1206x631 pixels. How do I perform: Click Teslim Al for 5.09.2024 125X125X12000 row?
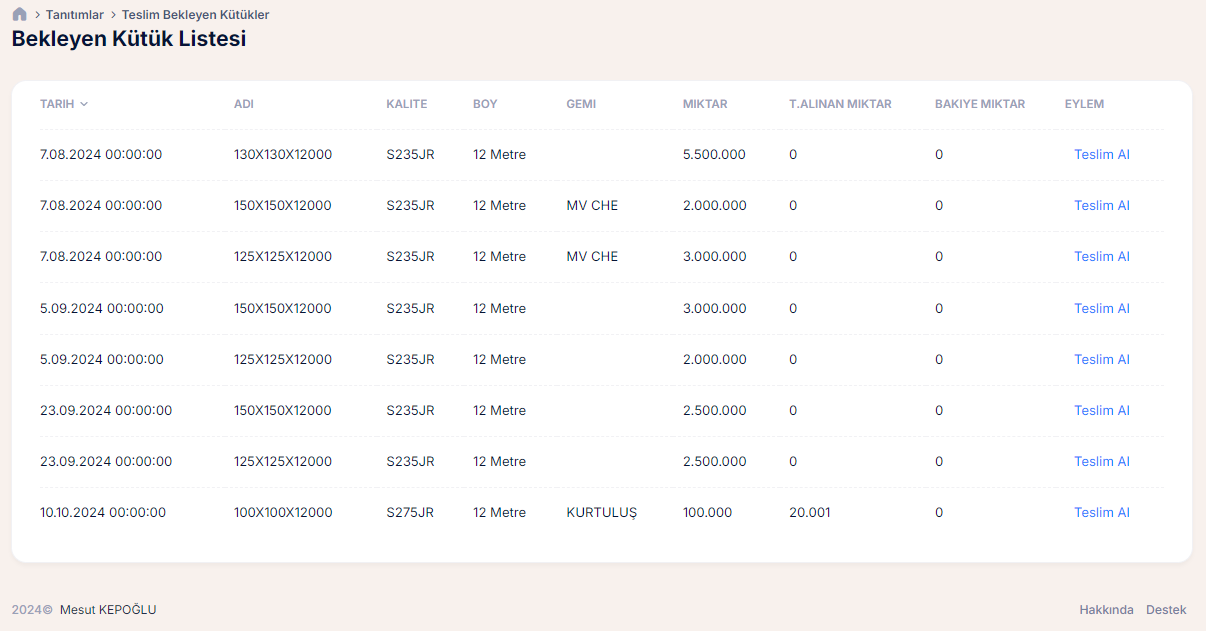point(1101,359)
